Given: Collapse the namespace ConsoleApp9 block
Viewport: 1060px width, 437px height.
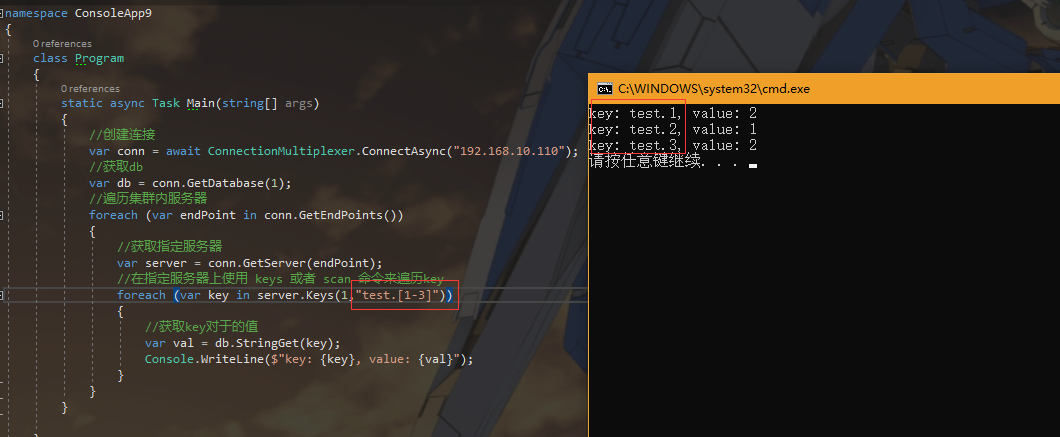Looking at the screenshot, I should click(1, 14).
